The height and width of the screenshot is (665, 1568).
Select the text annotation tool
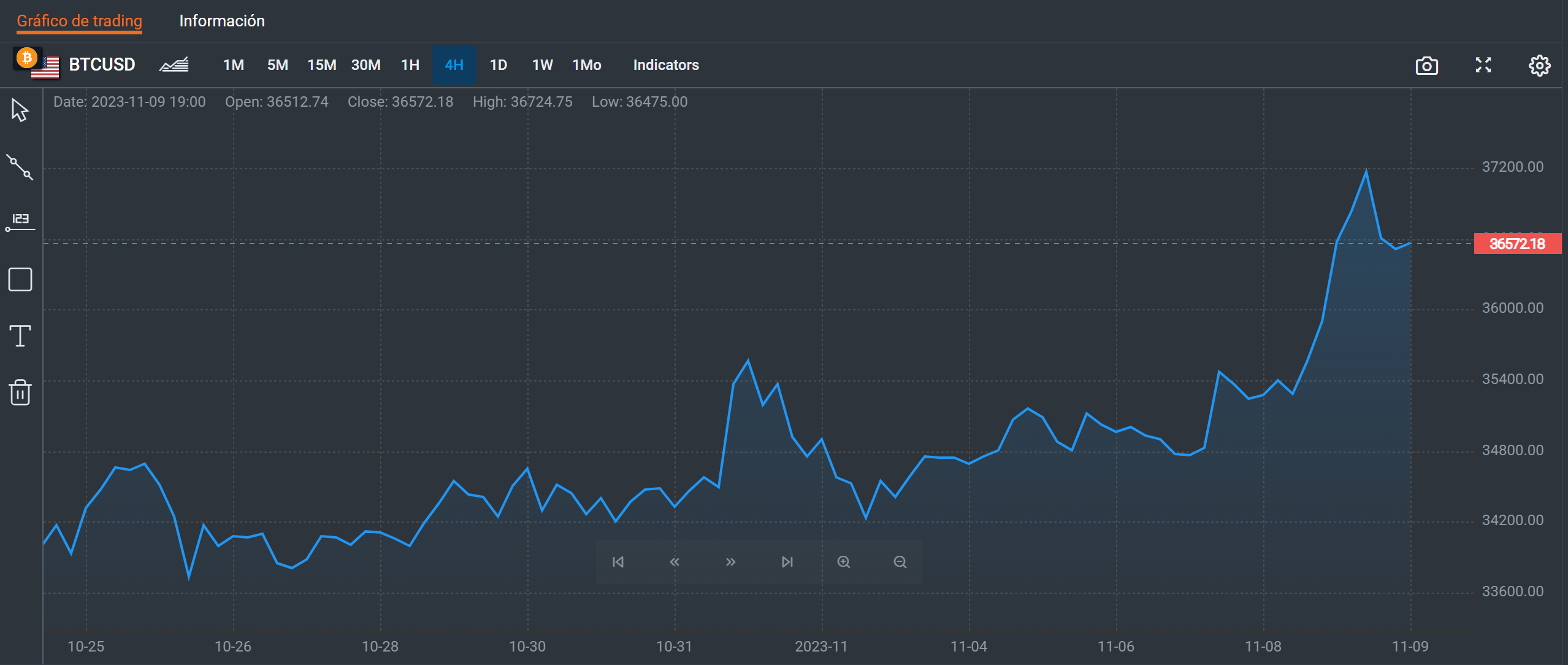(20, 336)
